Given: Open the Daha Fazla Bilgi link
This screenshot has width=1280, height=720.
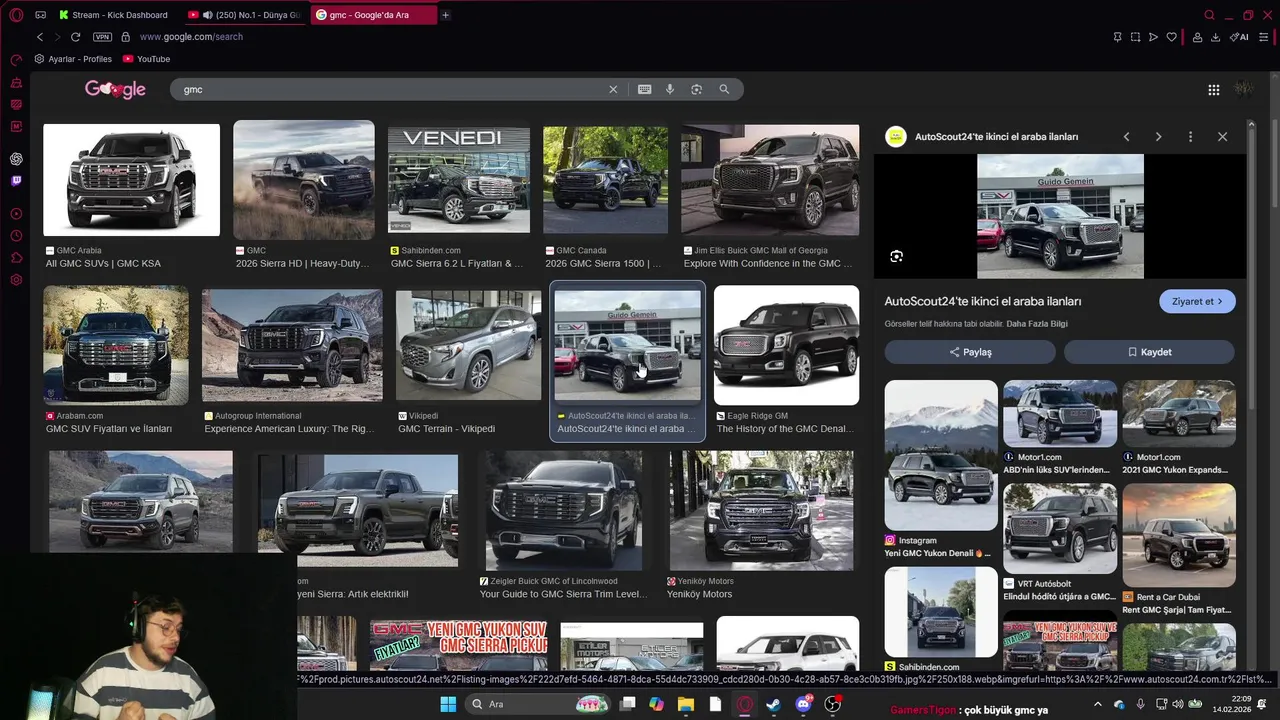Looking at the screenshot, I should pos(1037,324).
